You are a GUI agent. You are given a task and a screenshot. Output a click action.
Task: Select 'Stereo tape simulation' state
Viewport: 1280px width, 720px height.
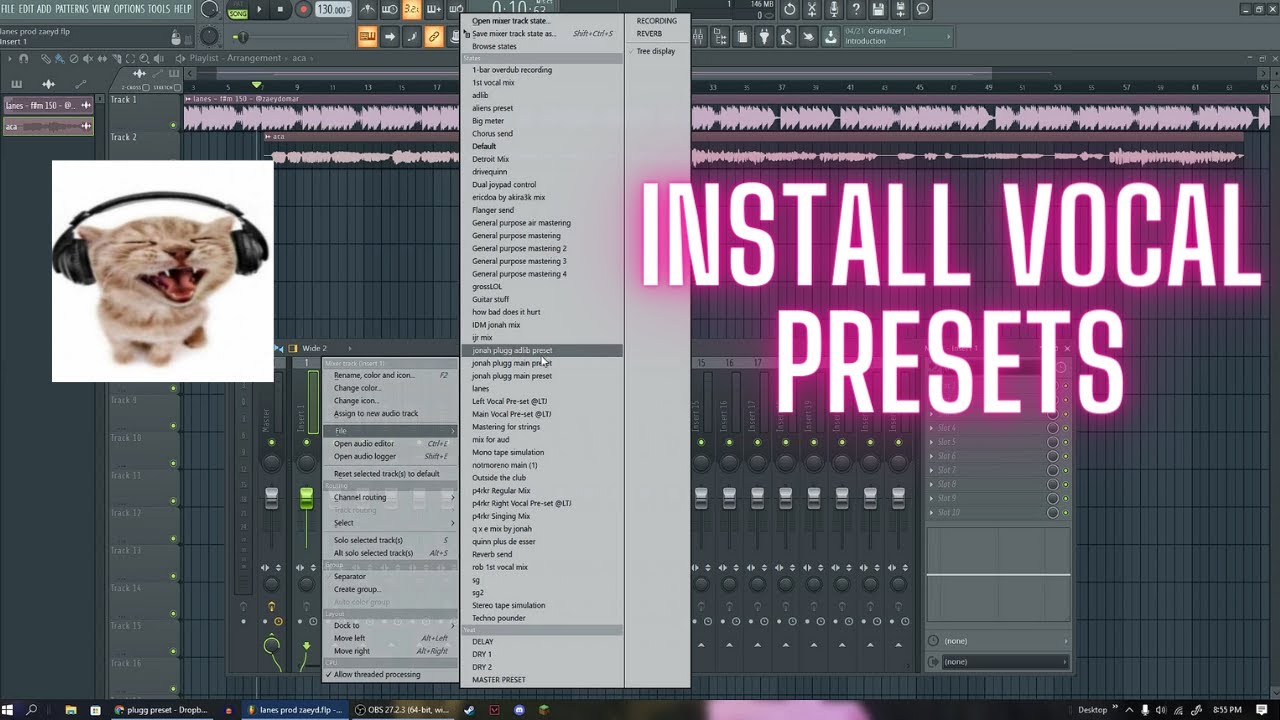[541, 605]
